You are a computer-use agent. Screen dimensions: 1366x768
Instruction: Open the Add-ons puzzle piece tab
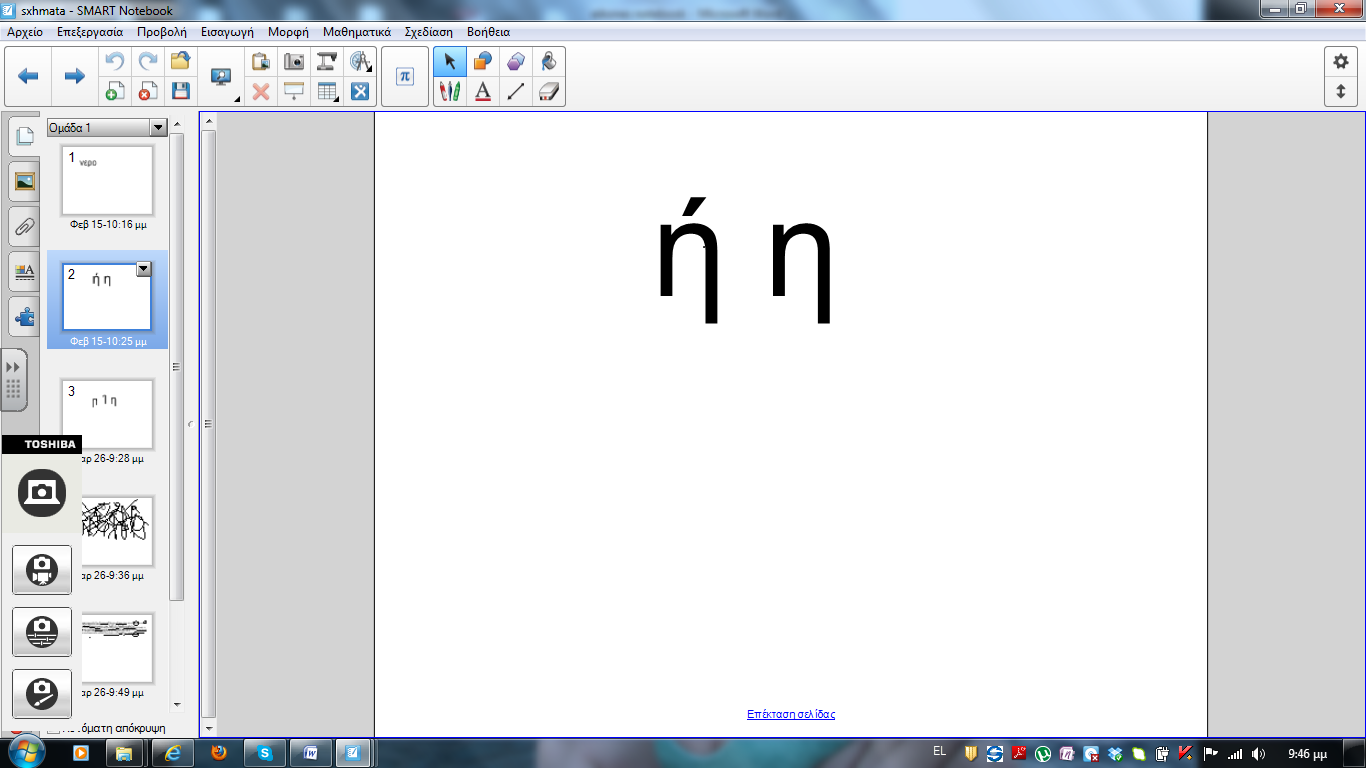[x=25, y=317]
